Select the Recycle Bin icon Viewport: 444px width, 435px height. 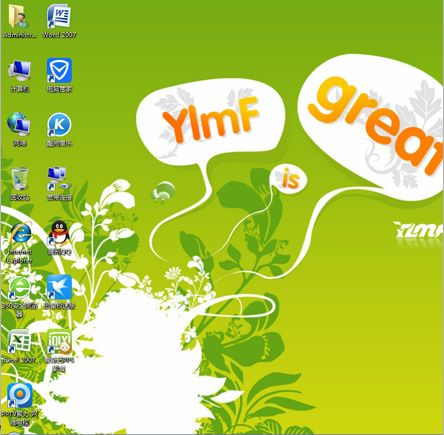tap(20, 179)
